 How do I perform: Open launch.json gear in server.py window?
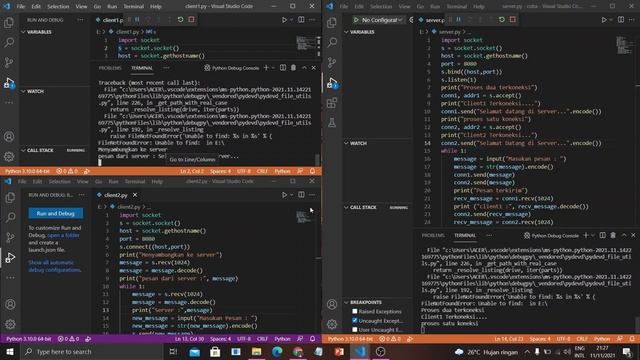(x=411, y=20)
